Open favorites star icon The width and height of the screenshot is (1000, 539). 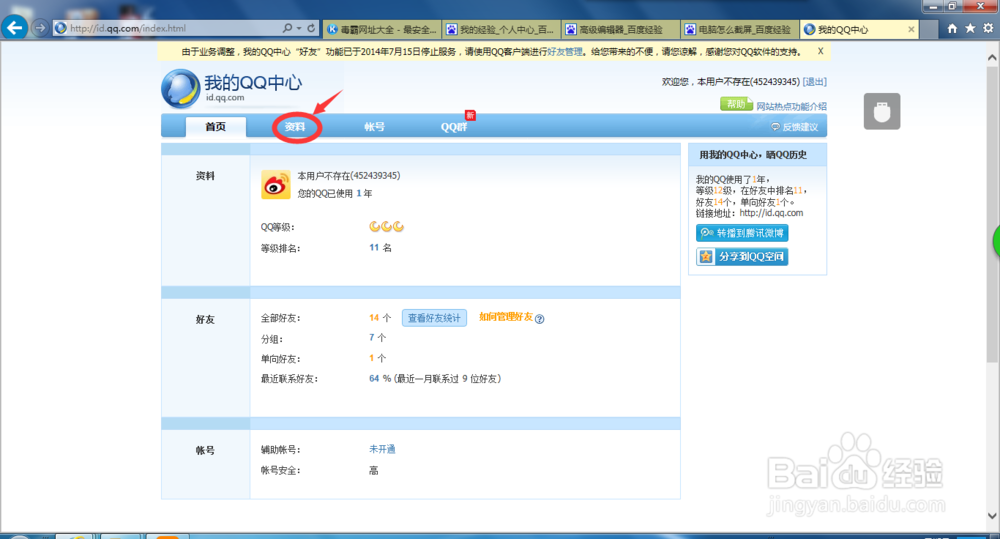pyautogui.click(x=970, y=28)
